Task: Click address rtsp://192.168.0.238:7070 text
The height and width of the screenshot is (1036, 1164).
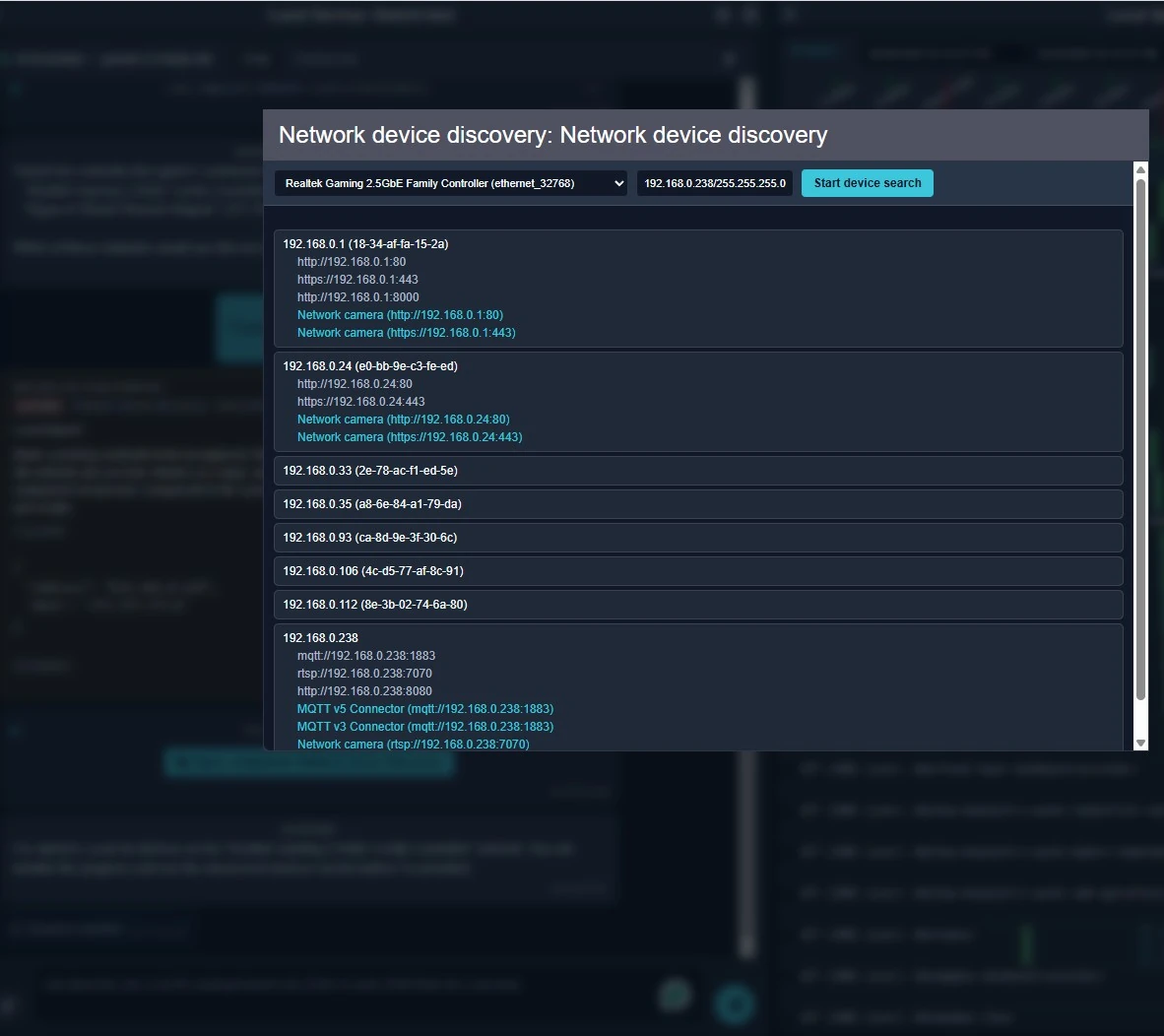Action: click(364, 673)
